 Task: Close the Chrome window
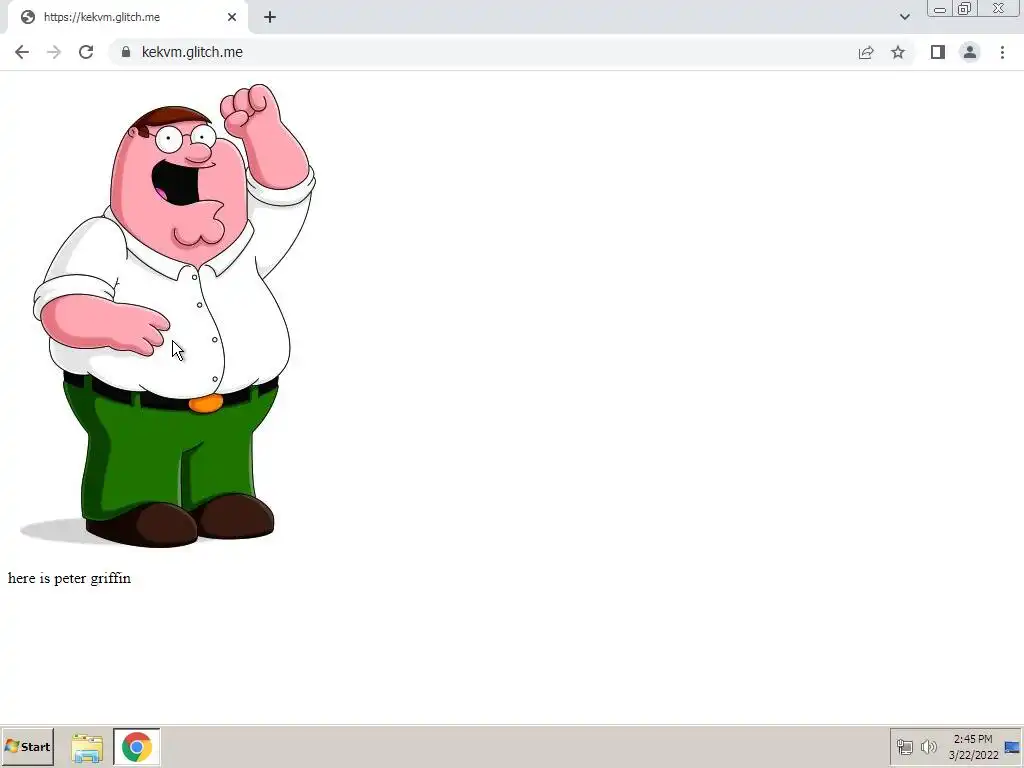(x=999, y=9)
